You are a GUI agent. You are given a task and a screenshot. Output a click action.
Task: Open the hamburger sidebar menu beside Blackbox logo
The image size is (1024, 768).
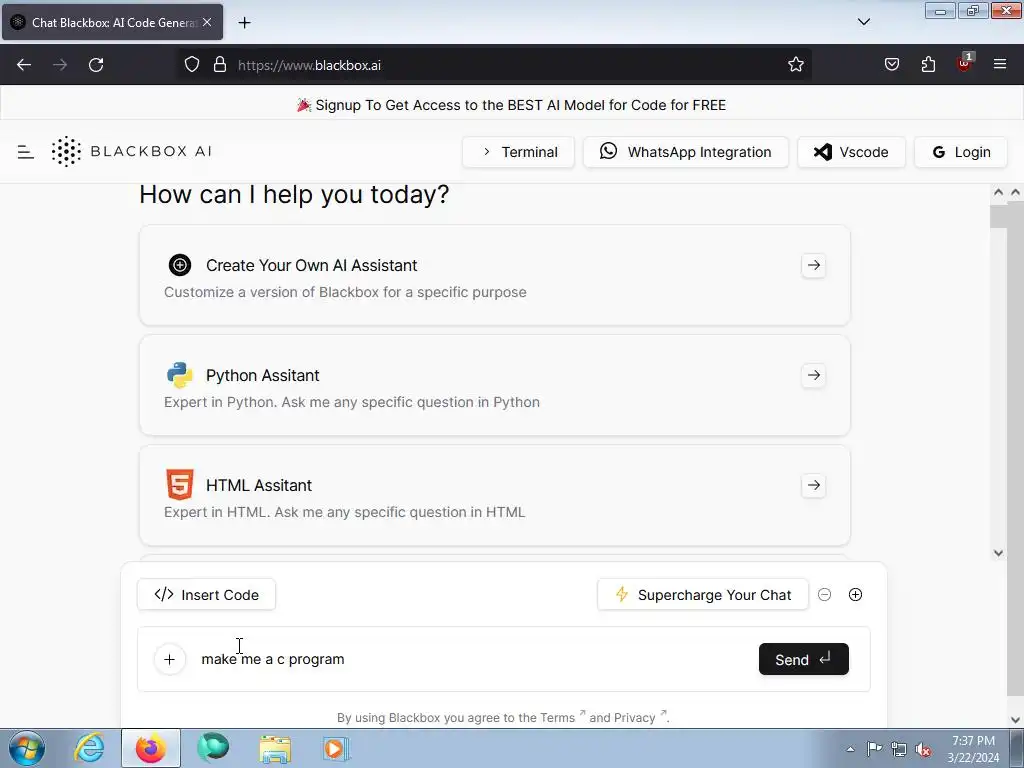point(25,152)
